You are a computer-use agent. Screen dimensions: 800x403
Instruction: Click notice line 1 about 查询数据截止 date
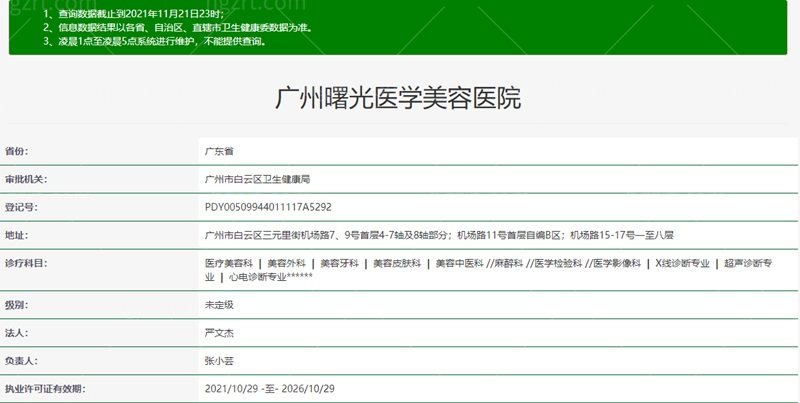(x=134, y=14)
